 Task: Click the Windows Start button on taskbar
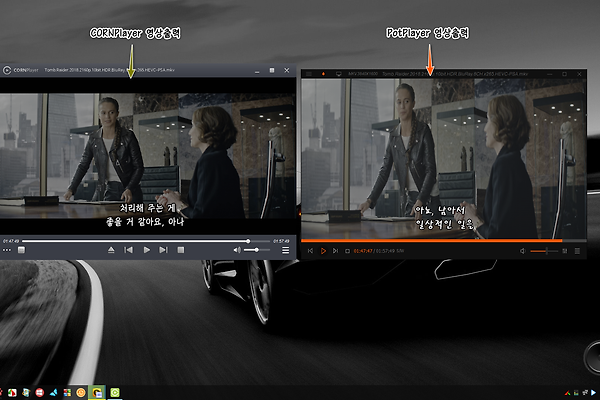click(x=7, y=391)
